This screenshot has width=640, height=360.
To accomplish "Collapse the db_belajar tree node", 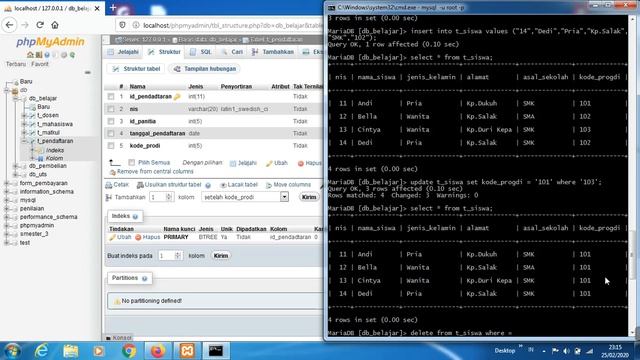I will pos(15,98).
